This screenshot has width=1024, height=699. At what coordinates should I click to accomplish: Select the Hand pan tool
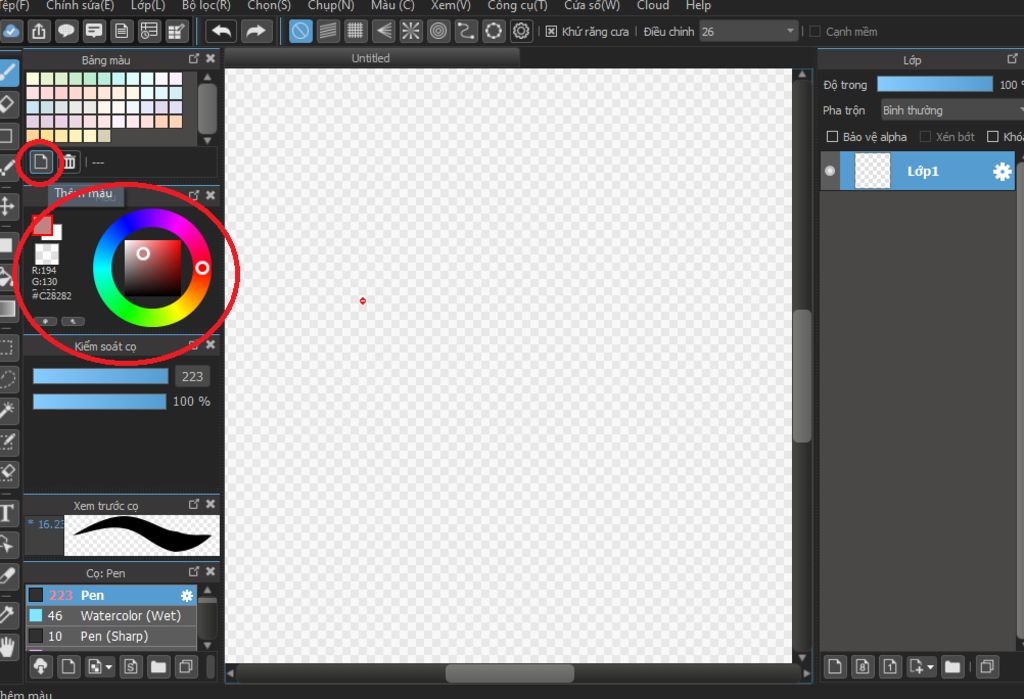point(7,647)
